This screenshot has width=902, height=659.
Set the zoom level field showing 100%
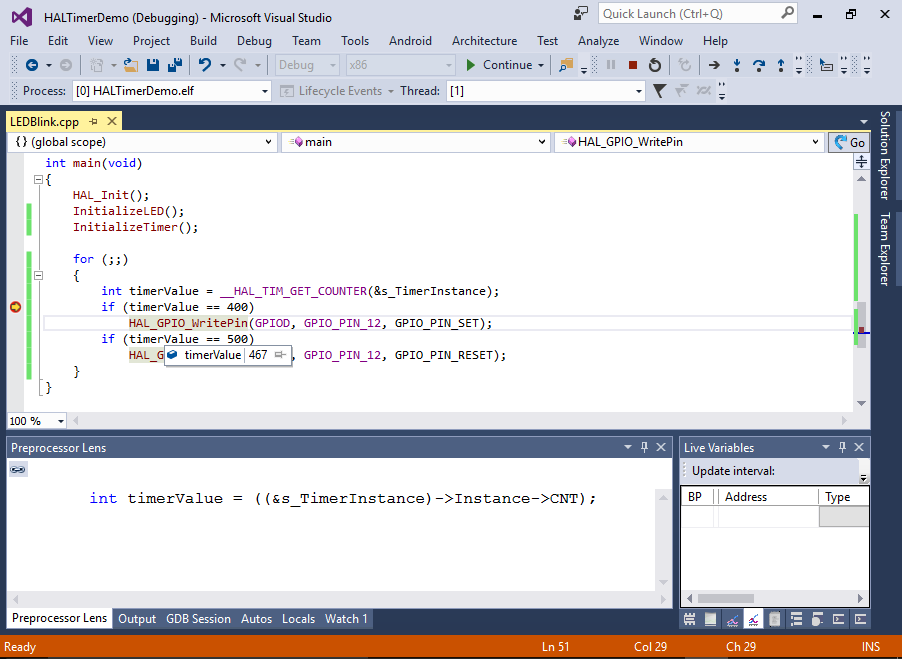(30, 420)
